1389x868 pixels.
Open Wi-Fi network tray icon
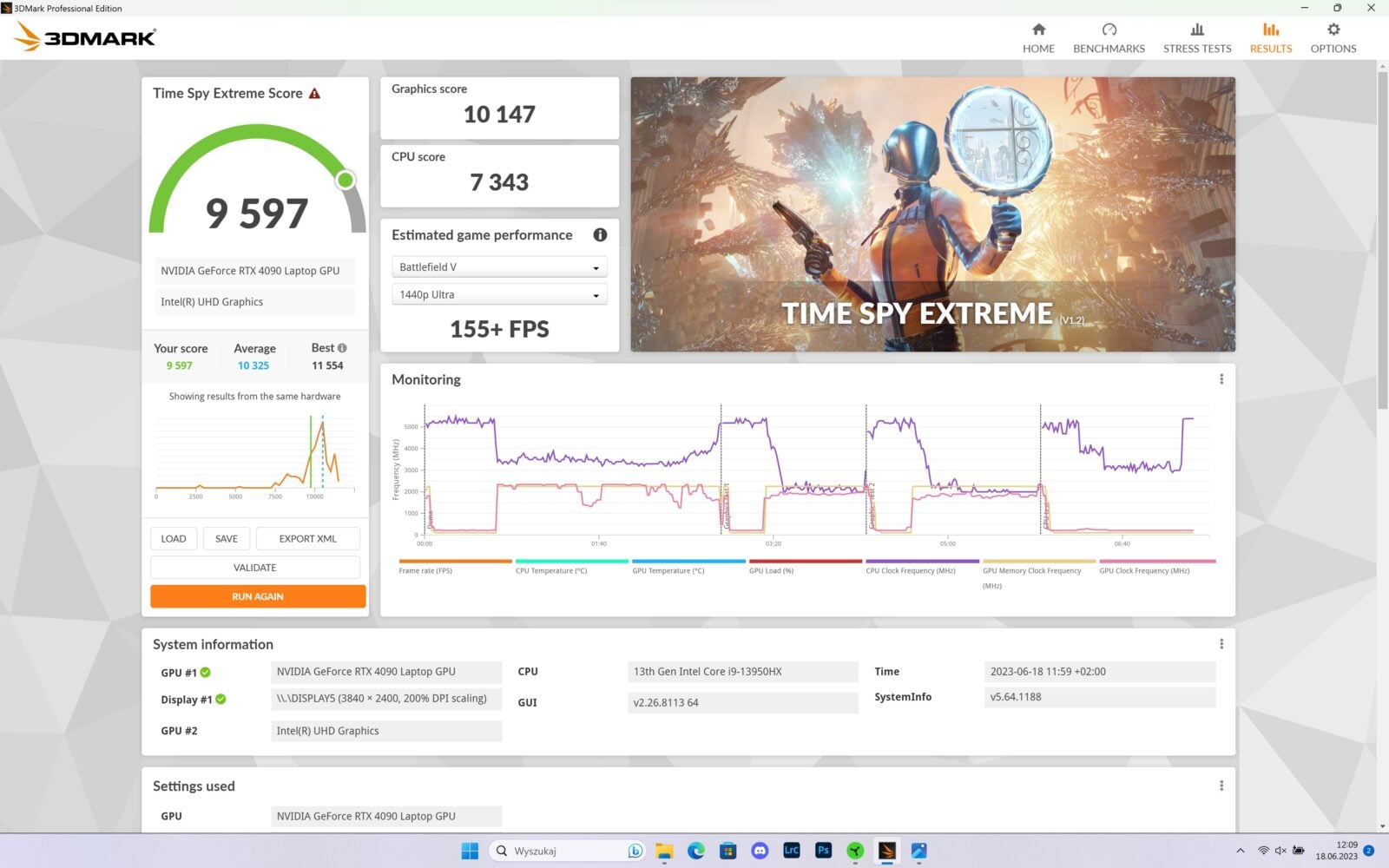[1263, 851]
